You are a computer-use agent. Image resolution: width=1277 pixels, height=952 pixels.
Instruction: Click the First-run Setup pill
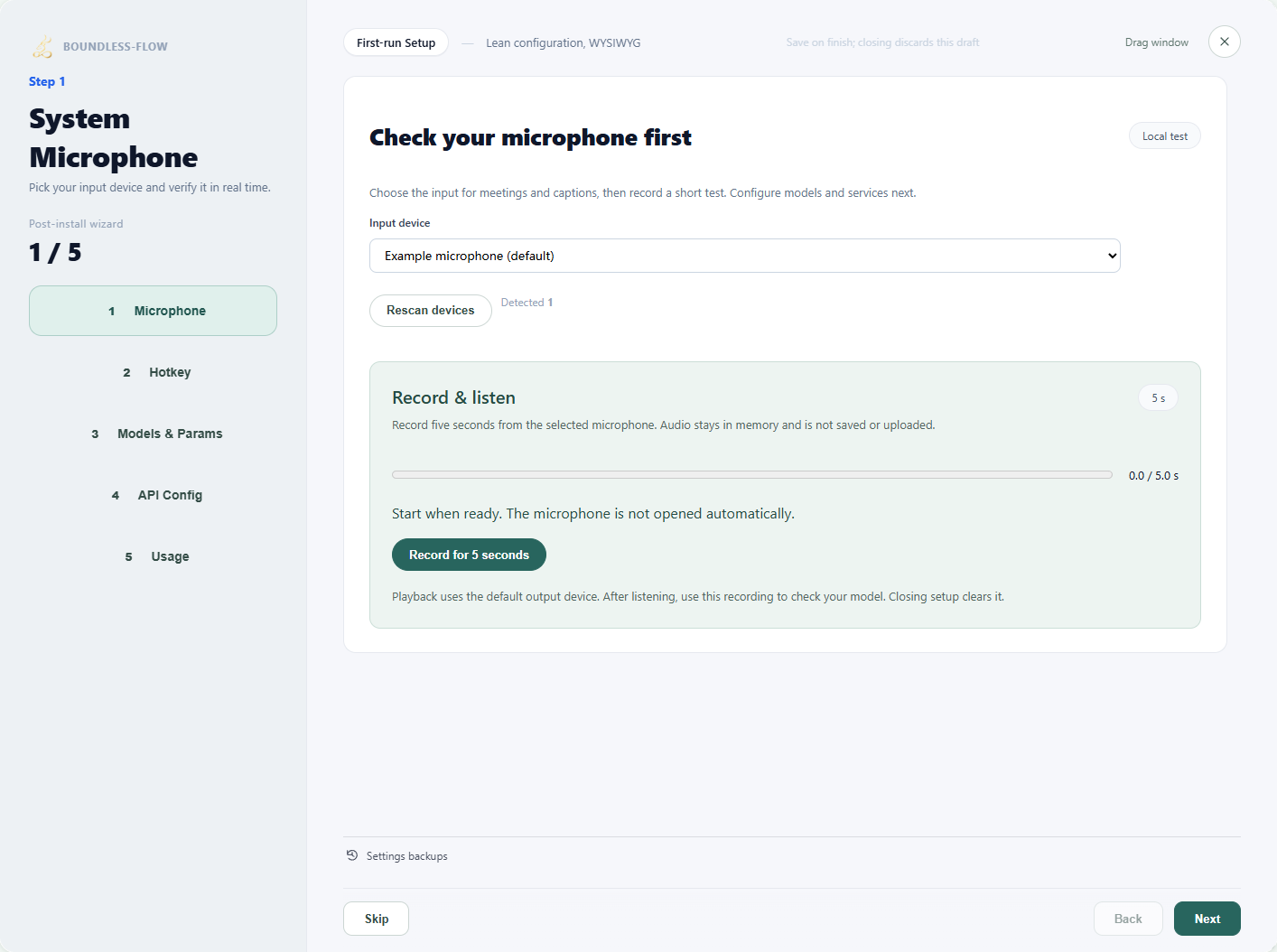pyautogui.click(x=396, y=42)
